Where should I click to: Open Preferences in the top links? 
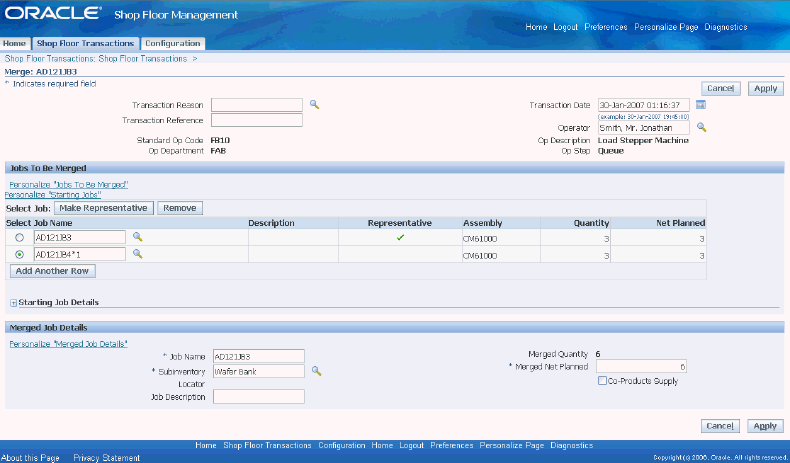tap(606, 27)
